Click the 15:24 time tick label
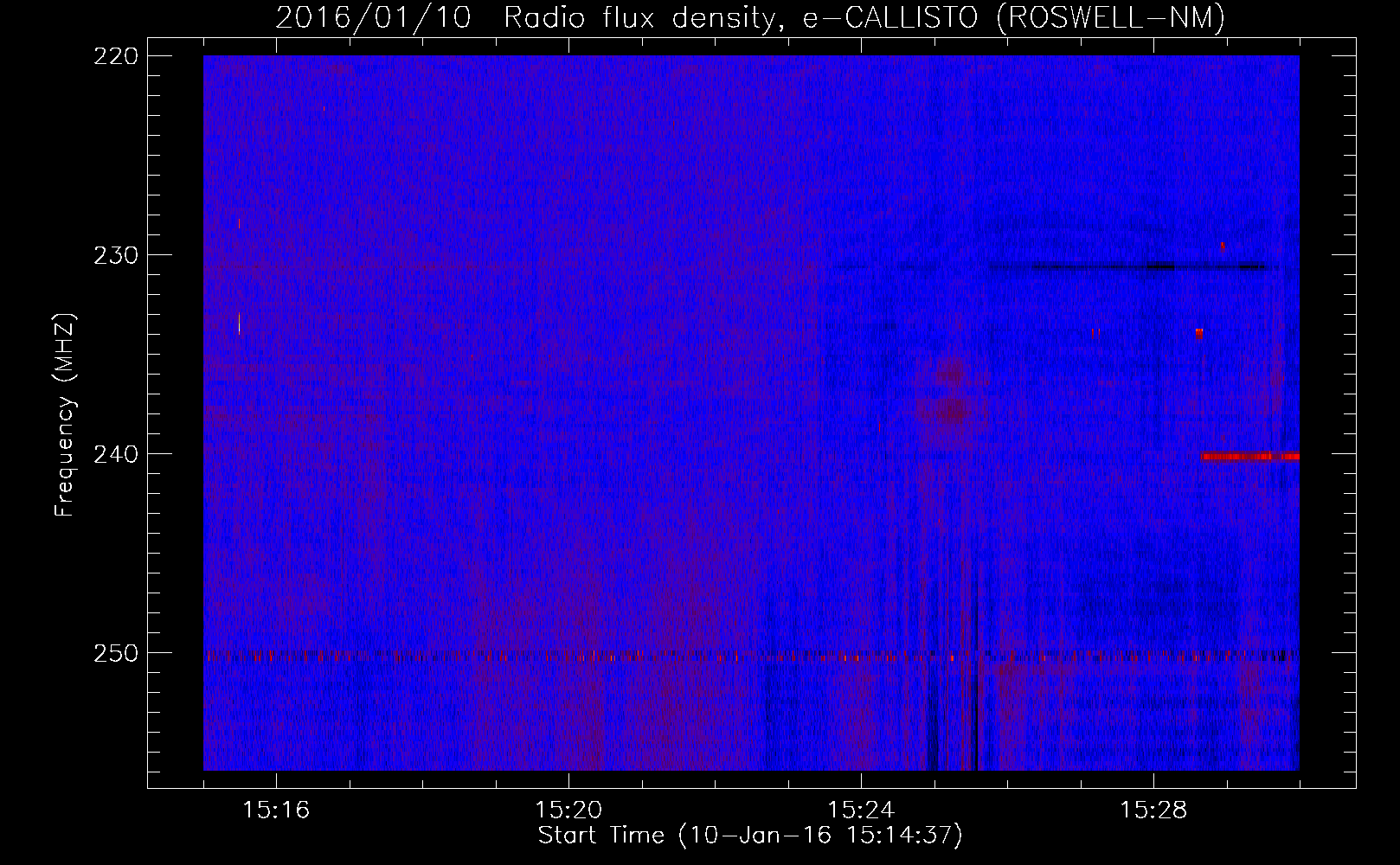This screenshot has width=1400, height=865. (x=861, y=810)
